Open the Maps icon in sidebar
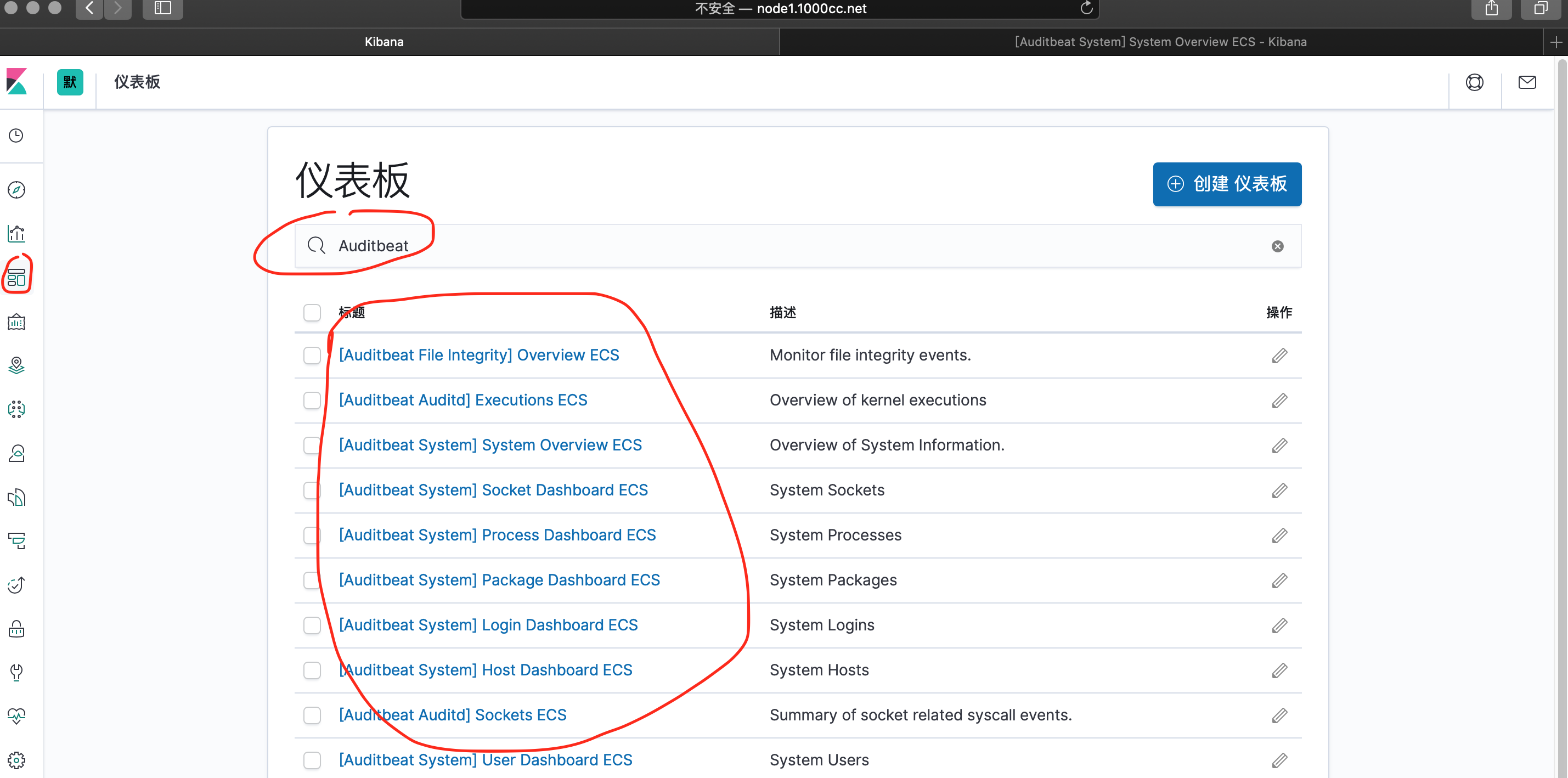1568x778 pixels. 16,365
